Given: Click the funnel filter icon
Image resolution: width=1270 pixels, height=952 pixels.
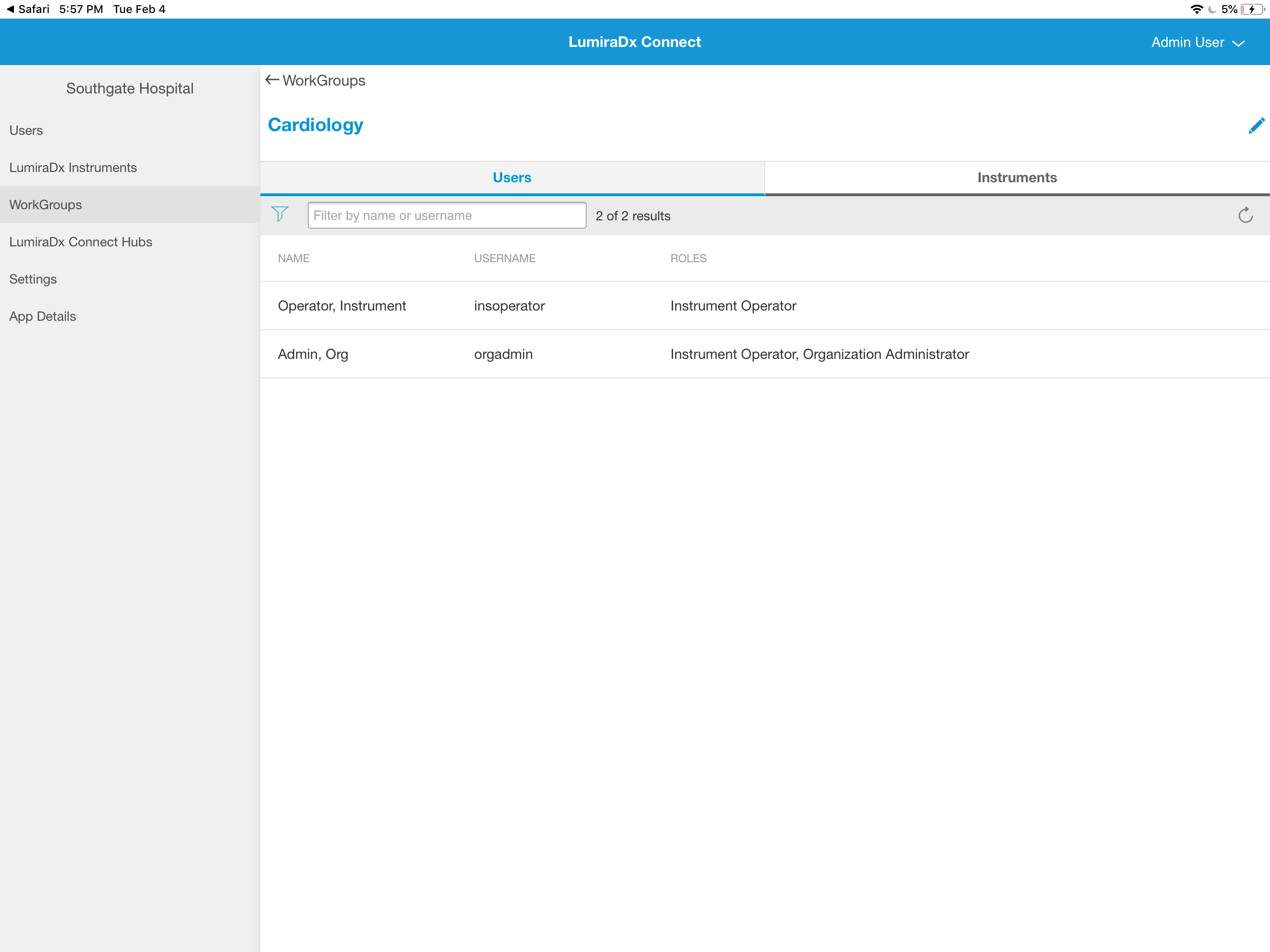Looking at the screenshot, I should coord(279,215).
